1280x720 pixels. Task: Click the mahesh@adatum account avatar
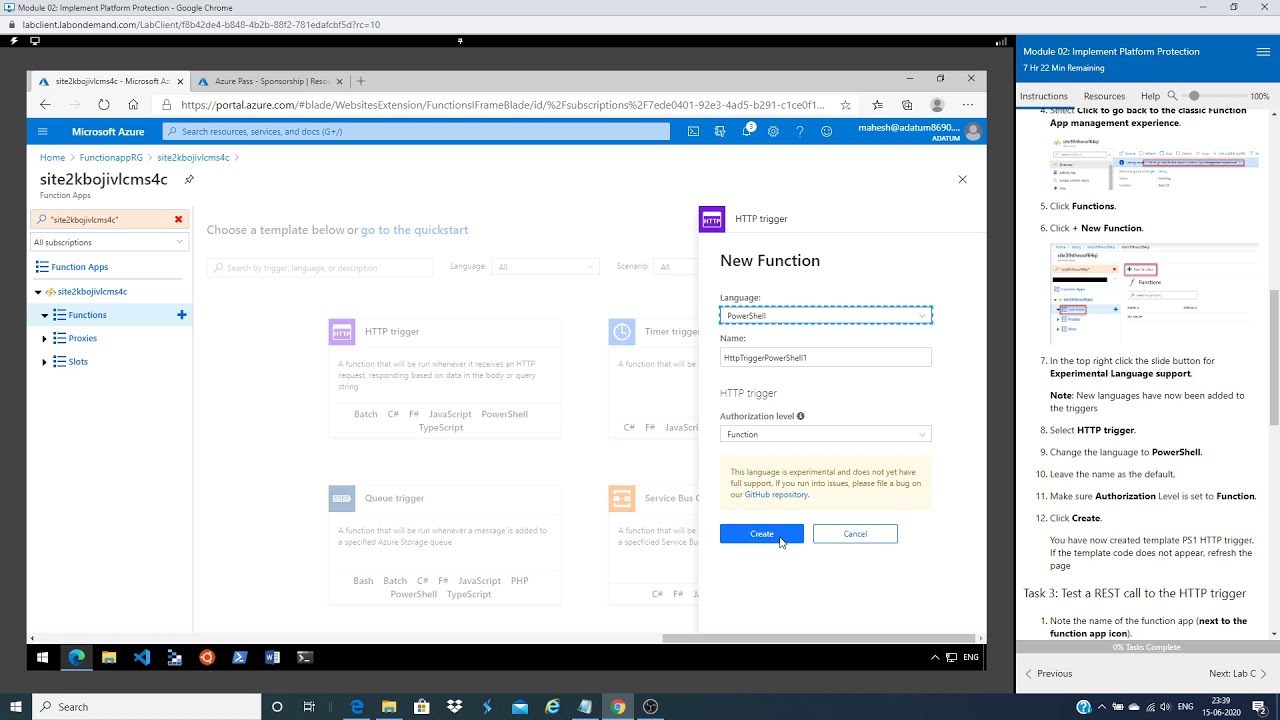[973, 131]
